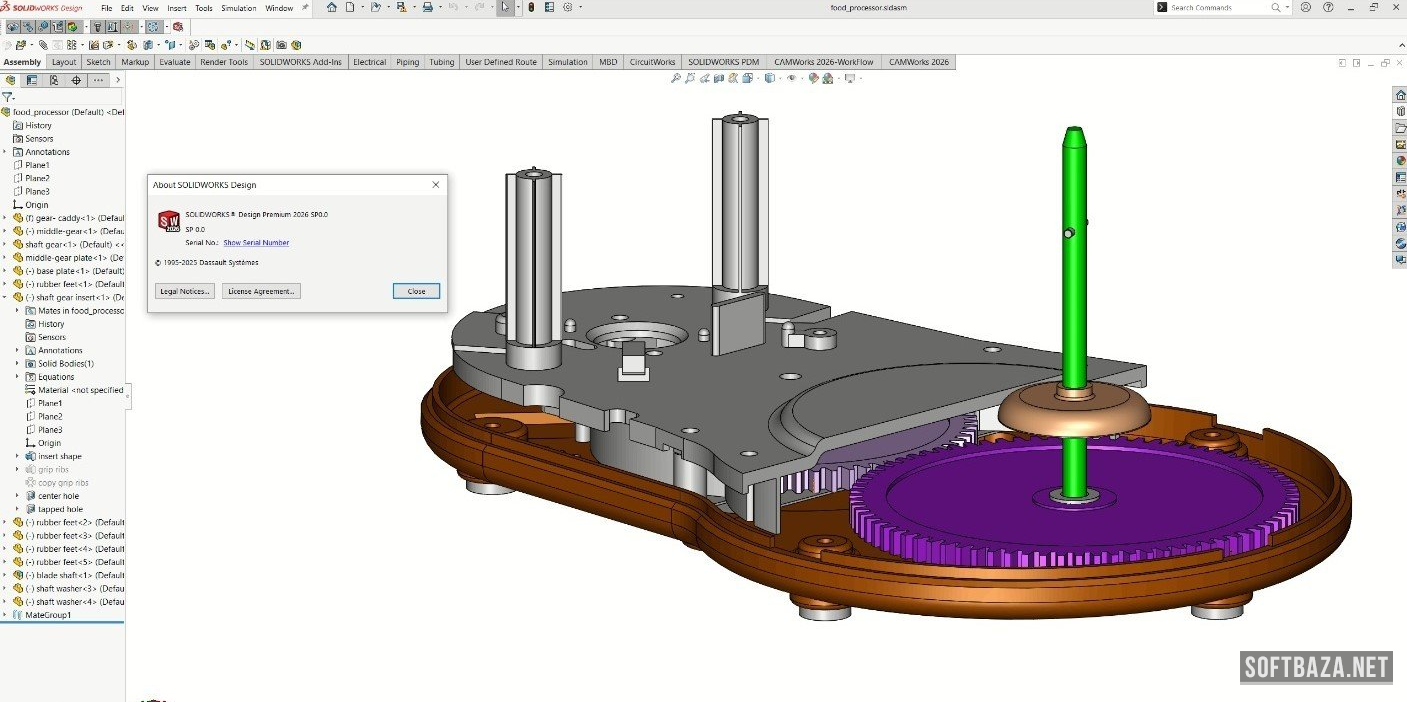Click the License Agreement button
This screenshot has height=702, width=1407.
[x=261, y=291]
